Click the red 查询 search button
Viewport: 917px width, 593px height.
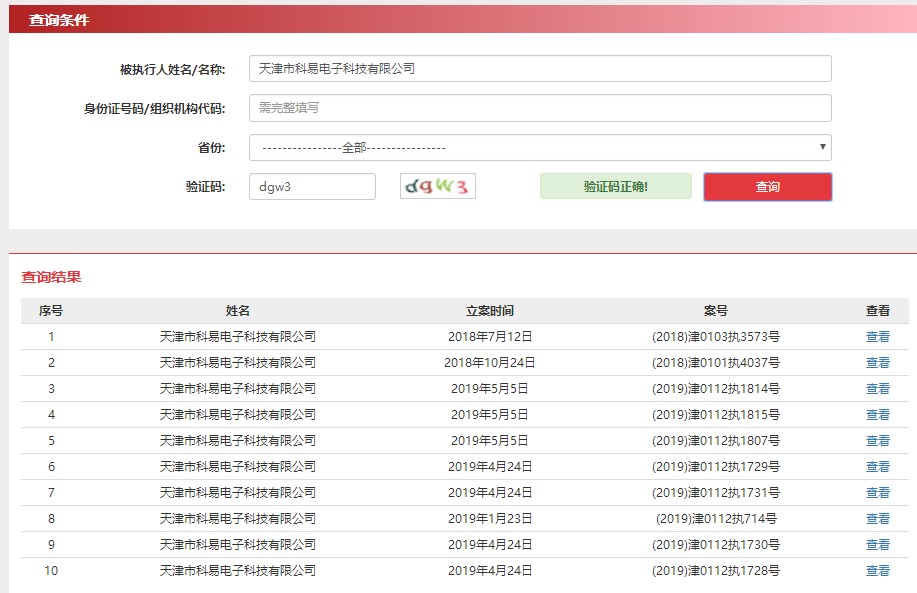click(x=767, y=186)
